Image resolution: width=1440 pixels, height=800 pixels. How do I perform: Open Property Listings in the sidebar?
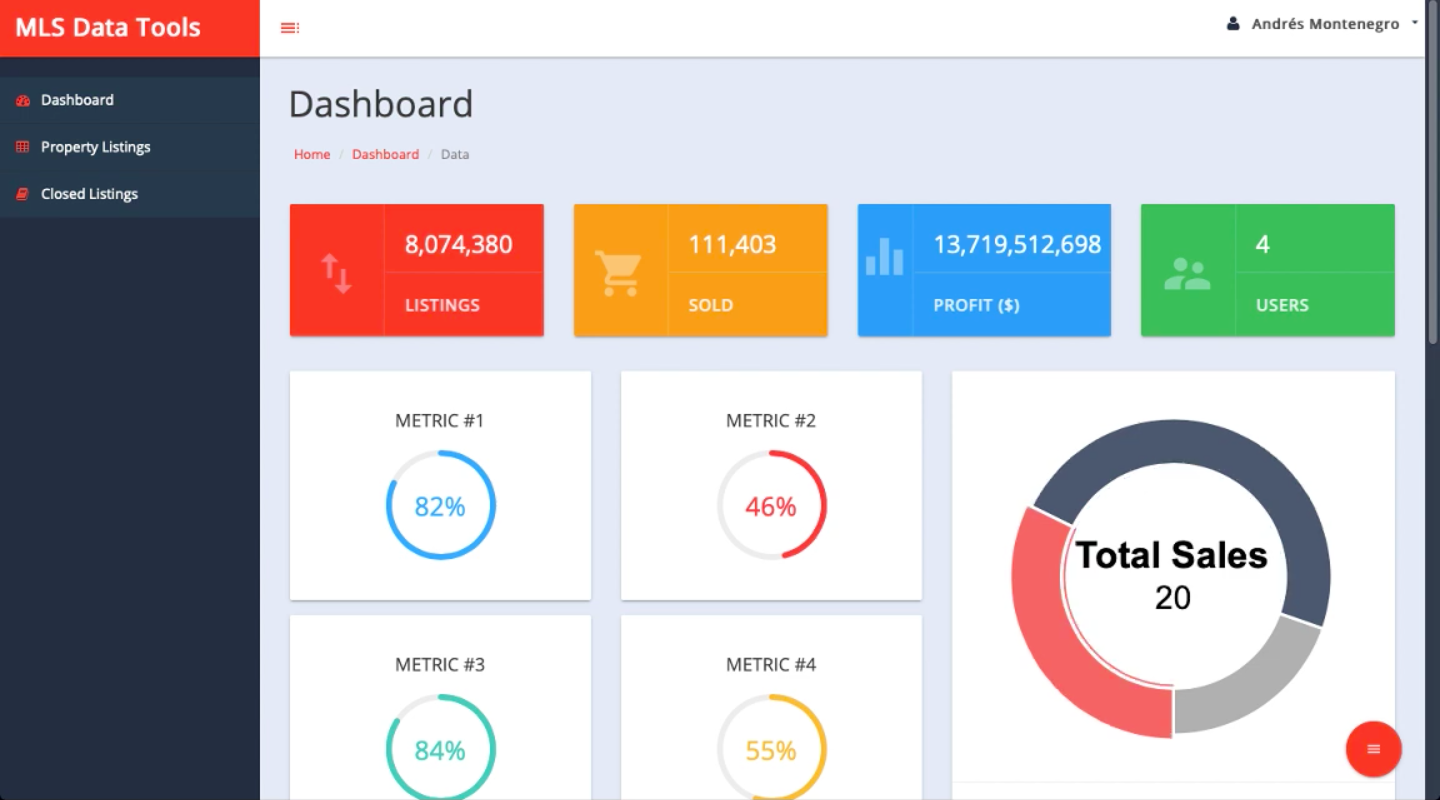pyautogui.click(x=130, y=147)
